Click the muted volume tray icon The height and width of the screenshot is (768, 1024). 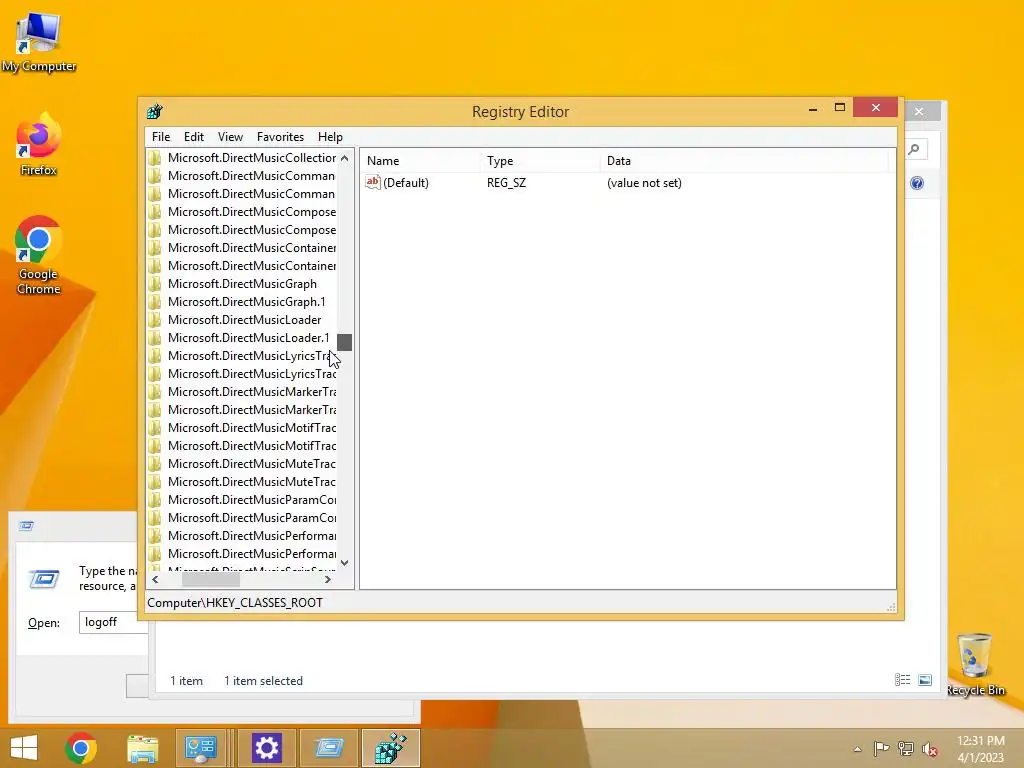pyautogui.click(x=930, y=749)
